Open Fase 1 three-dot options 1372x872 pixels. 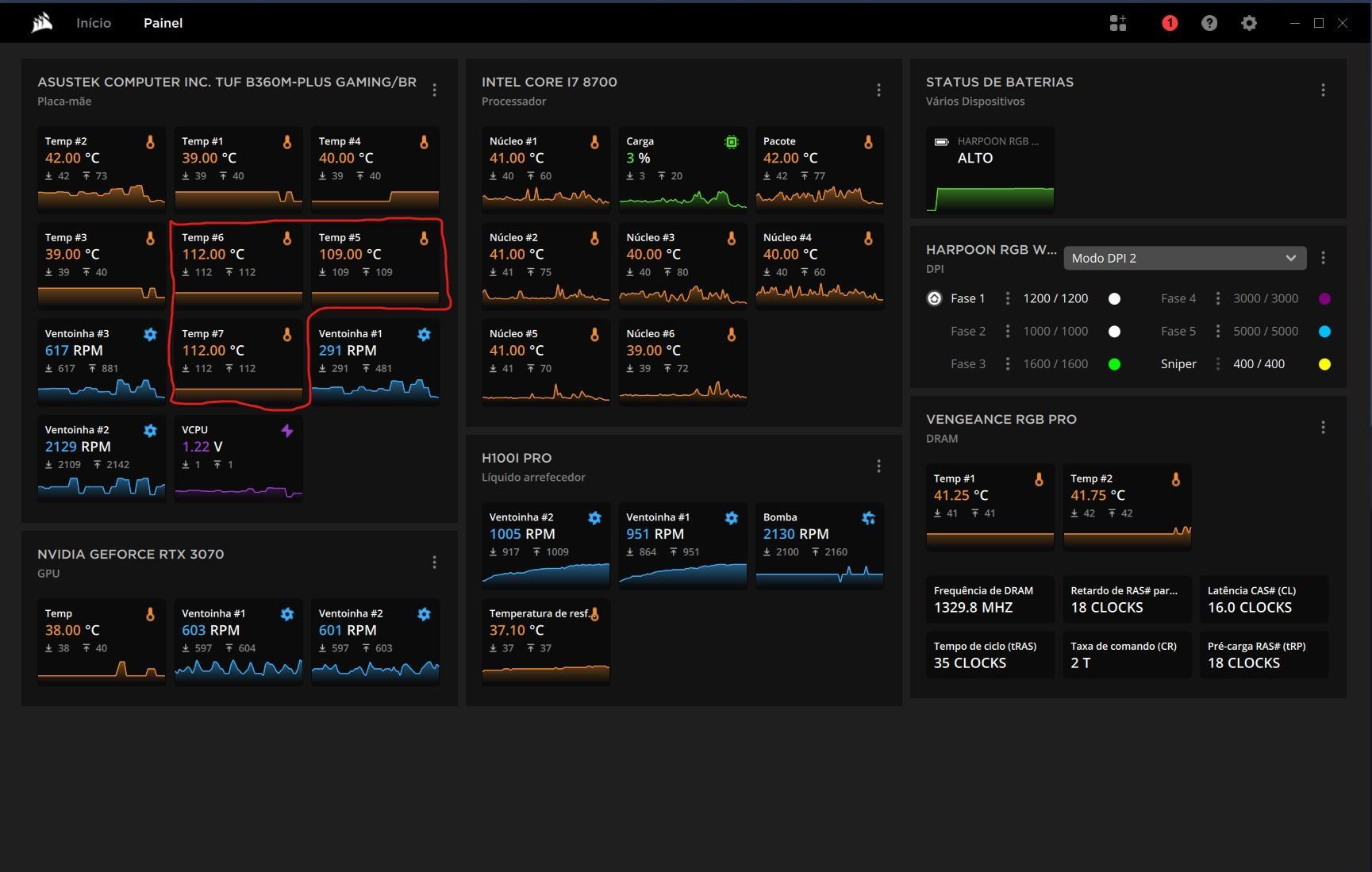coord(1008,298)
